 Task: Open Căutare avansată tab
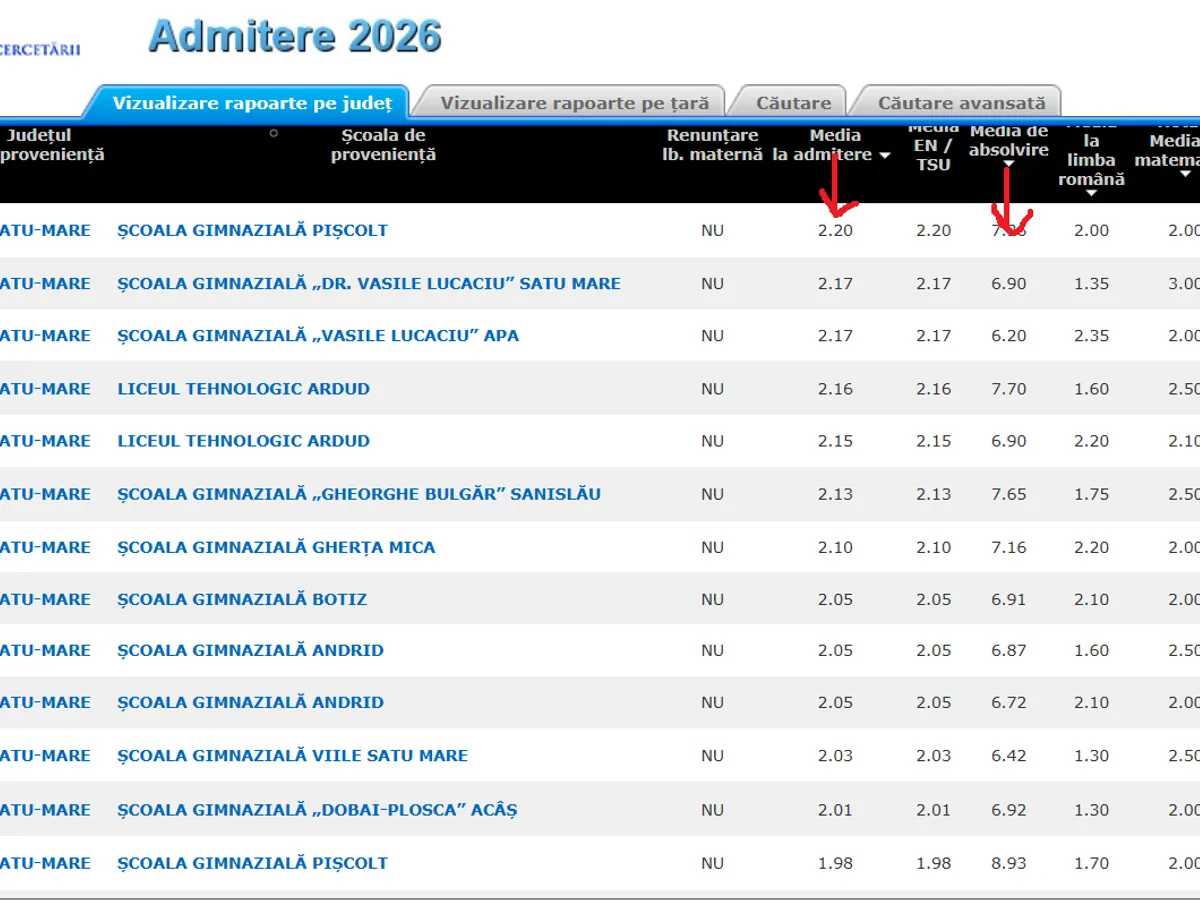point(961,103)
